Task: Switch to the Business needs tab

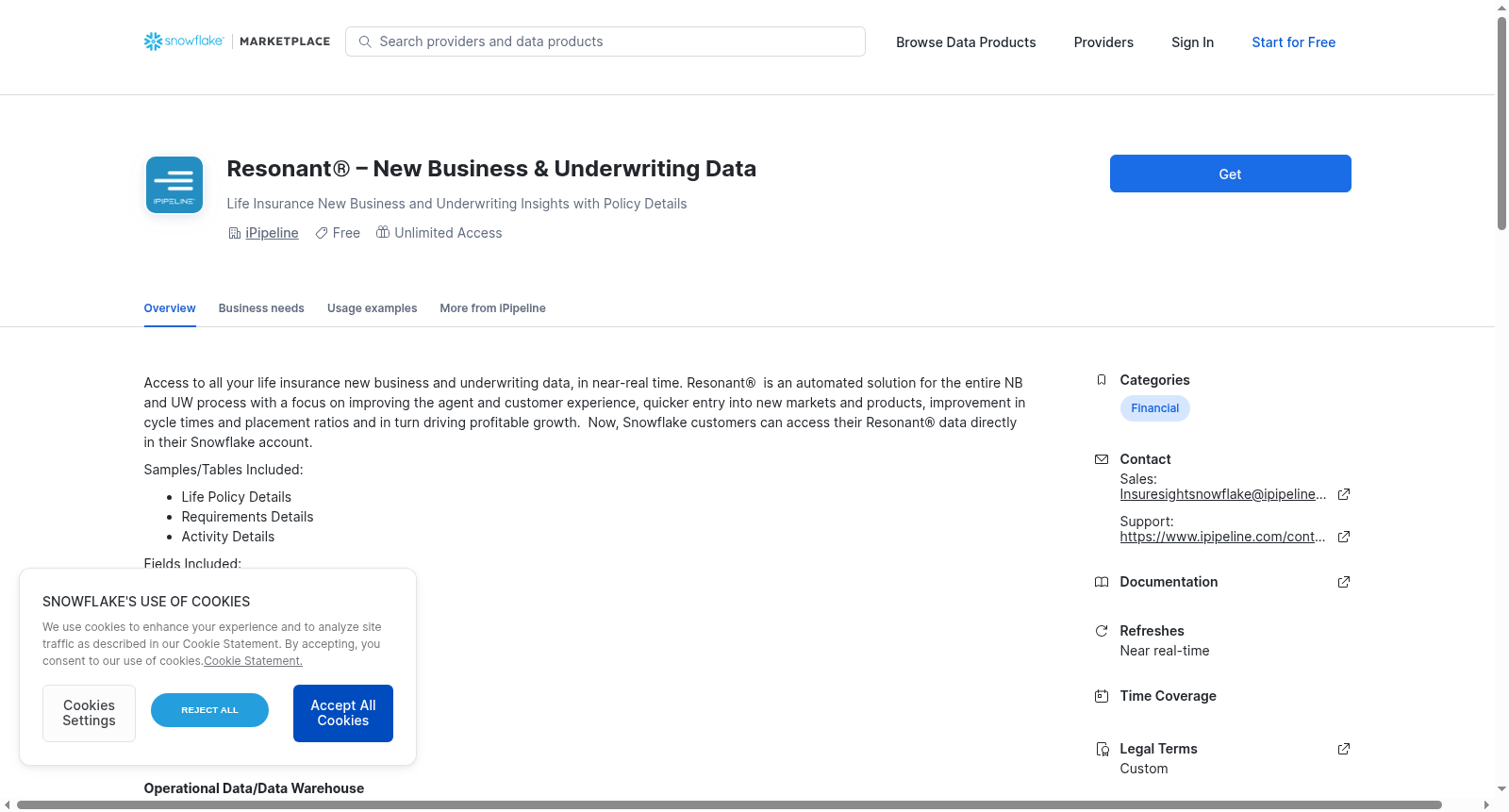Action: (261, 308)
